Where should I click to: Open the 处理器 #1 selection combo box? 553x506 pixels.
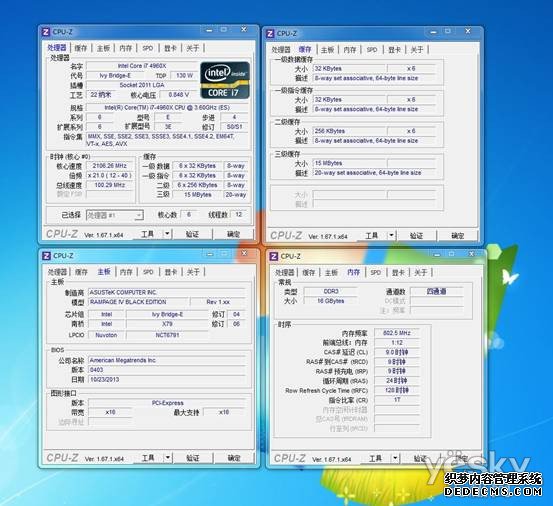click(x=115, y=215)
